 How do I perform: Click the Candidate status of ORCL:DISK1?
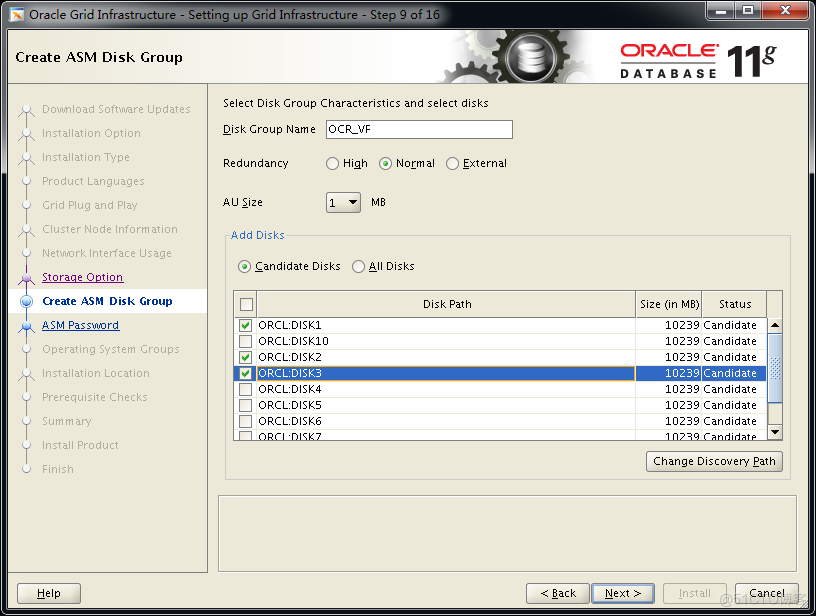(730, 326)
